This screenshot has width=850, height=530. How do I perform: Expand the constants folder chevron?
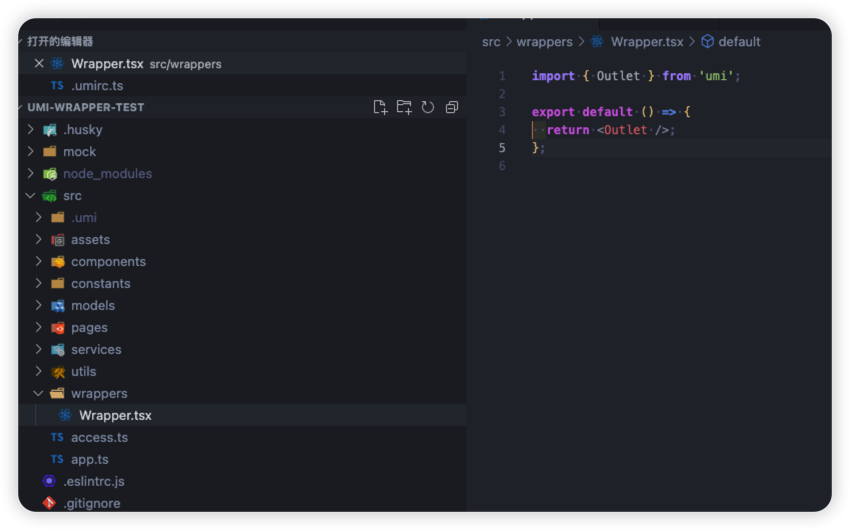(38, 283)
